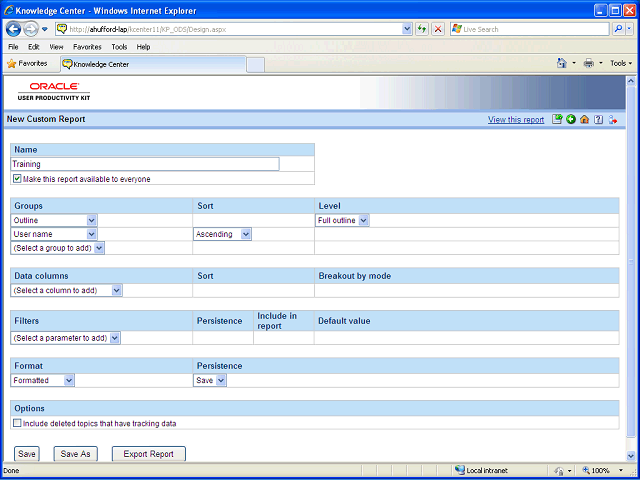Open the Help menu

point(143,47)
